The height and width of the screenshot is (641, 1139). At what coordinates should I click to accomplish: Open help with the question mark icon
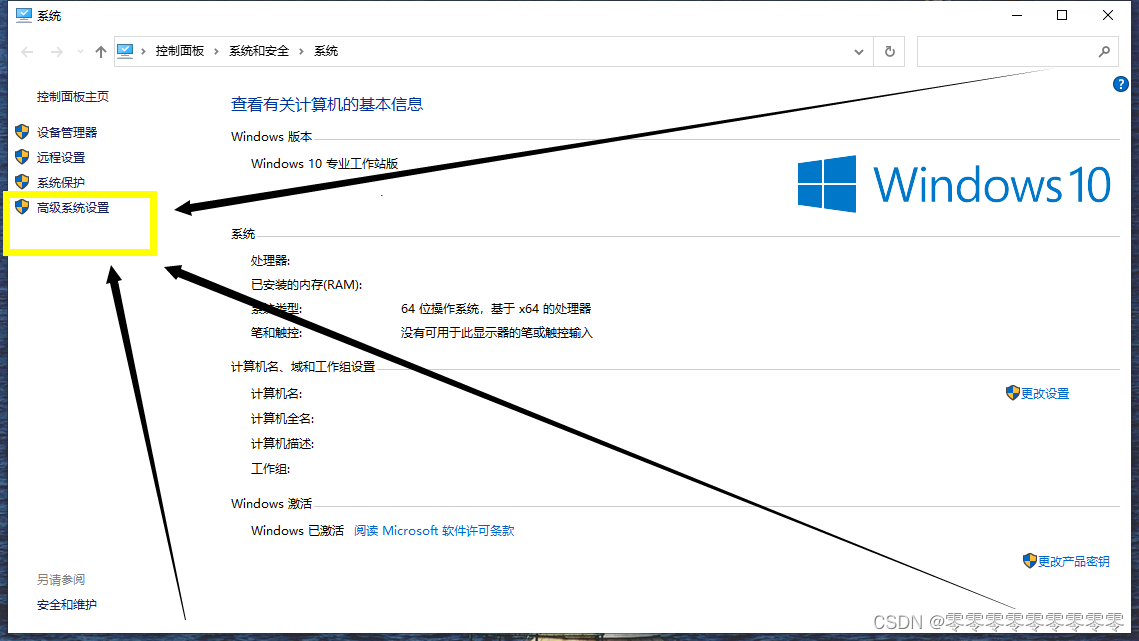tap(1120, 84)
